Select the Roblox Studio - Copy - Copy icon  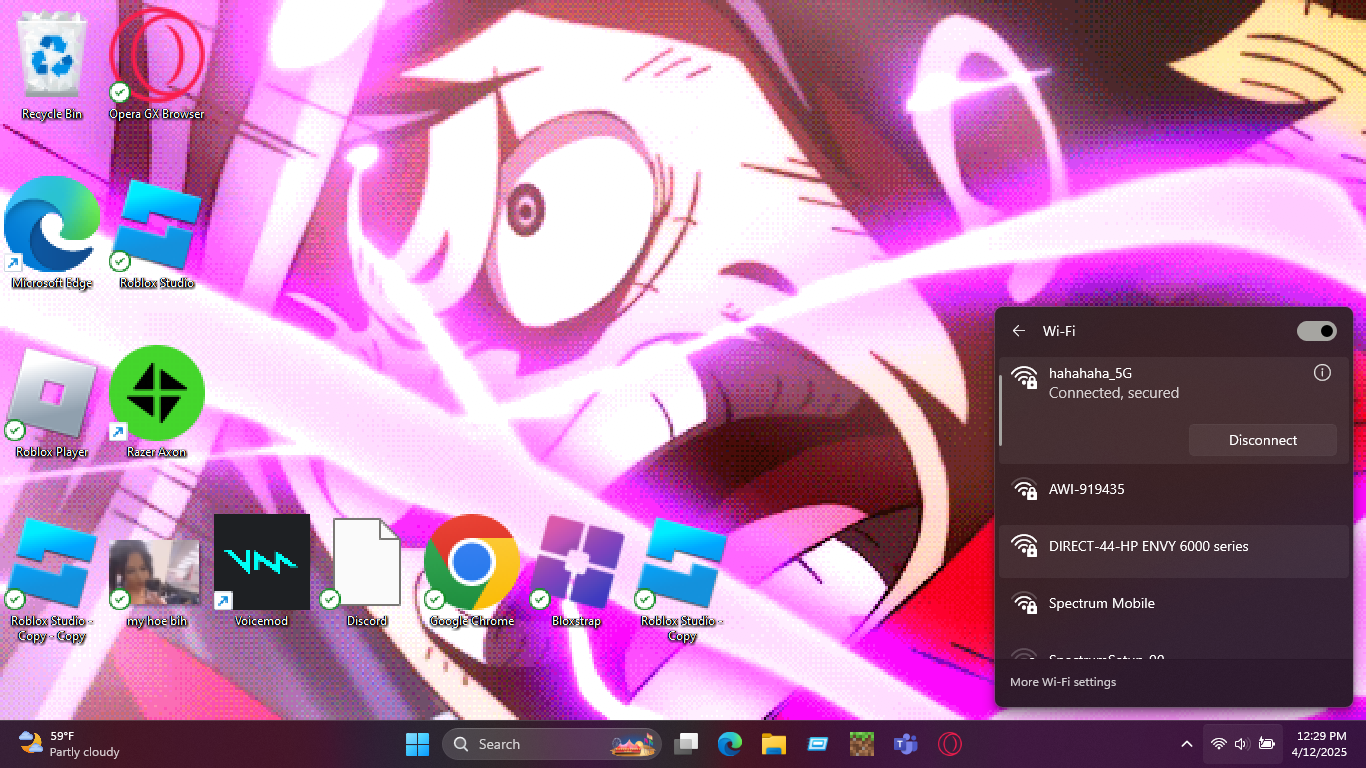point(52,579)
